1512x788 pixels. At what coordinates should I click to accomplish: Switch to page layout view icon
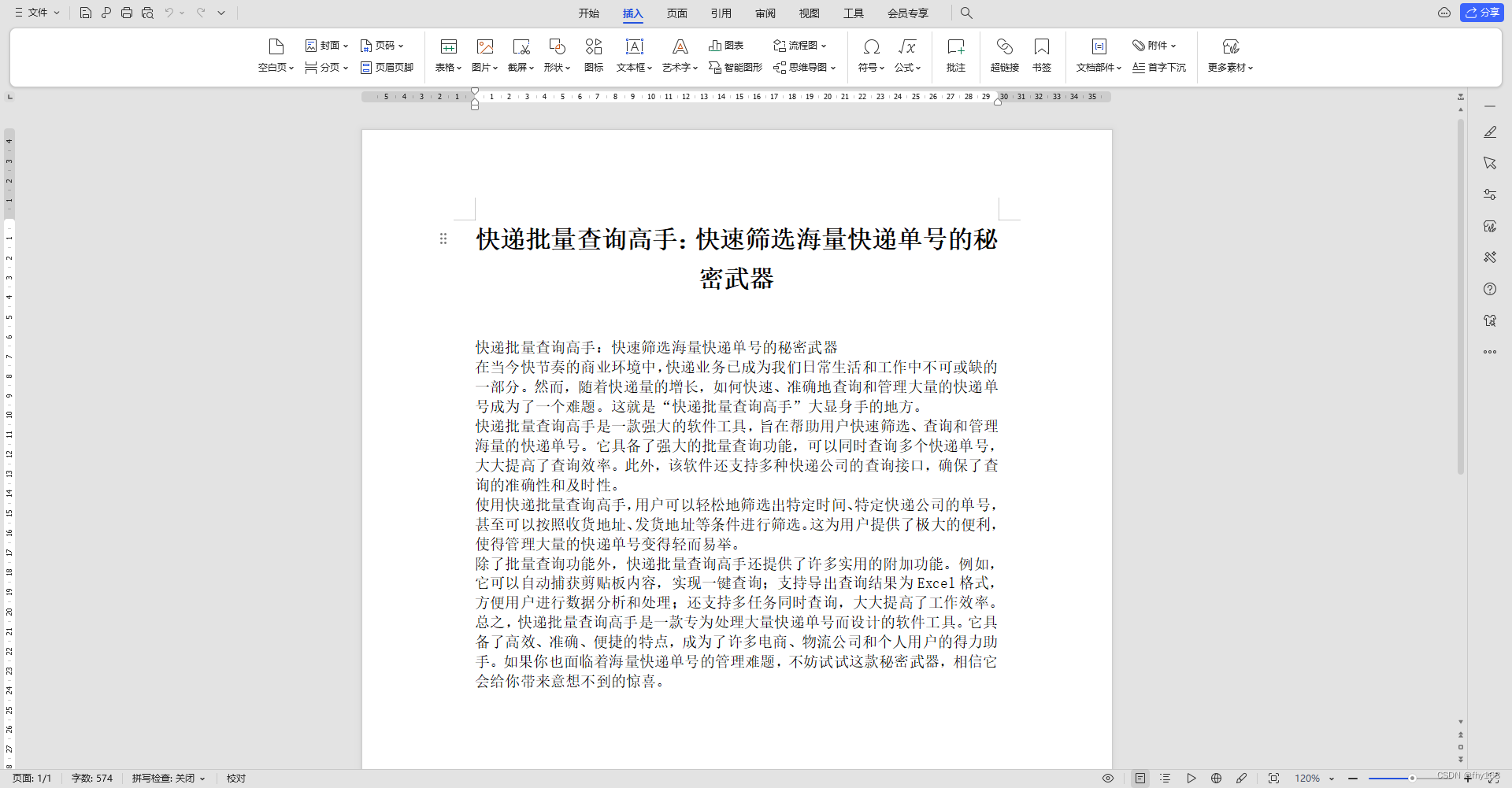click(1140, 779)
